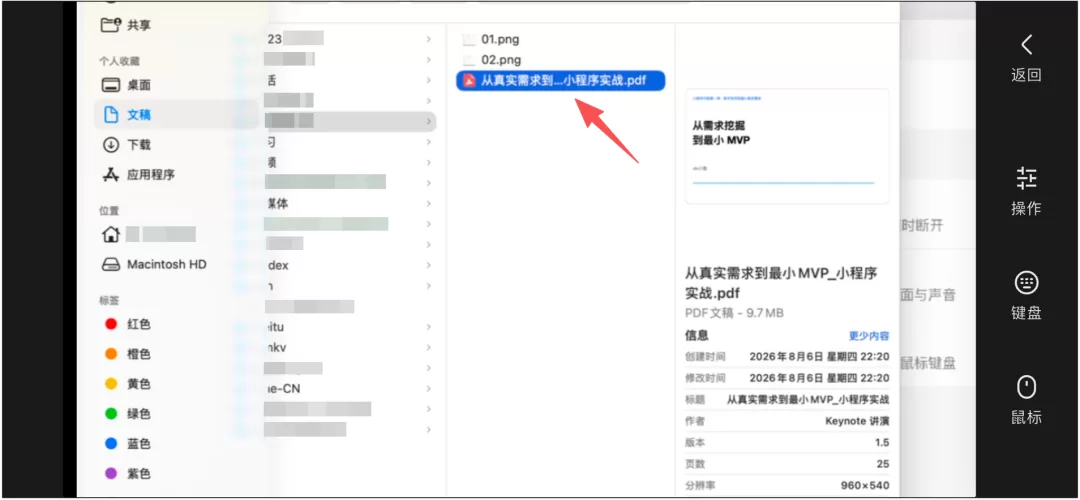Screen dimensions: 1080x500
Task: Click the 修改时间 date value
Action: 819,378
